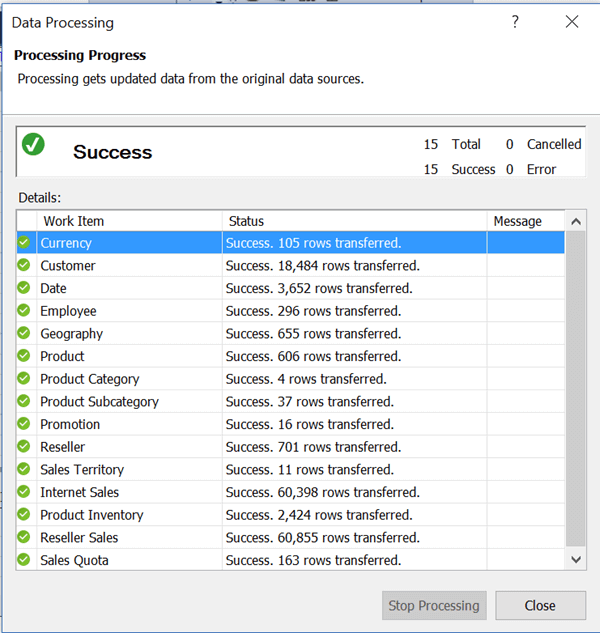Select the Customer work item
The height and width of the screenshot is (633, 600).
pos(291,265)
